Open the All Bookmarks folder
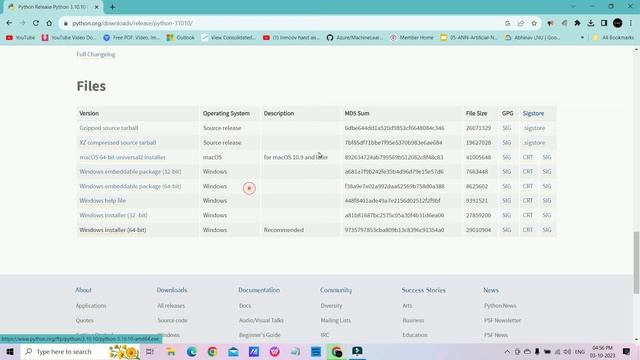The width and height of the screenshot is (640, 360). (613, 38)
